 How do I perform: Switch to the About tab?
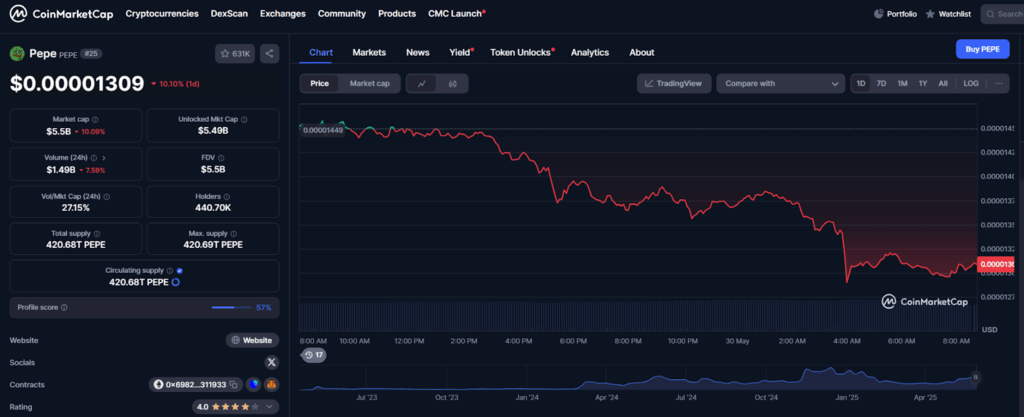[x=641, y=52]
